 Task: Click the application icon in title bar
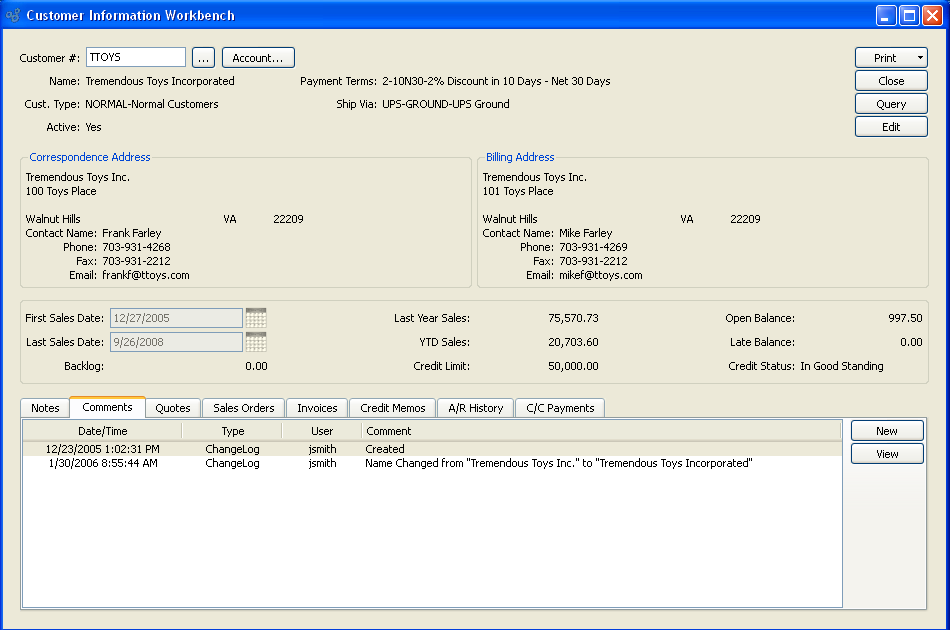click(x=13, y=15)
